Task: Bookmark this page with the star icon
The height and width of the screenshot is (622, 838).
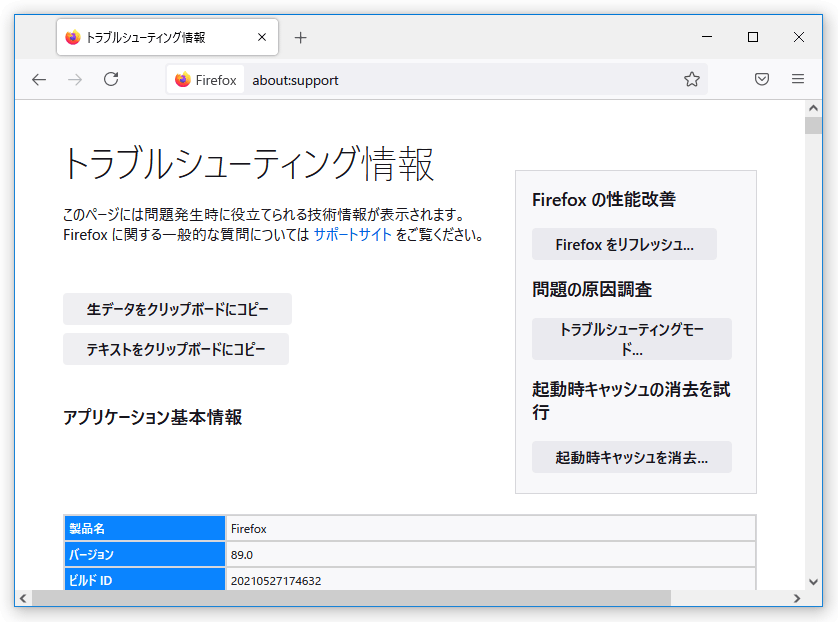Action: coord(692,80)
